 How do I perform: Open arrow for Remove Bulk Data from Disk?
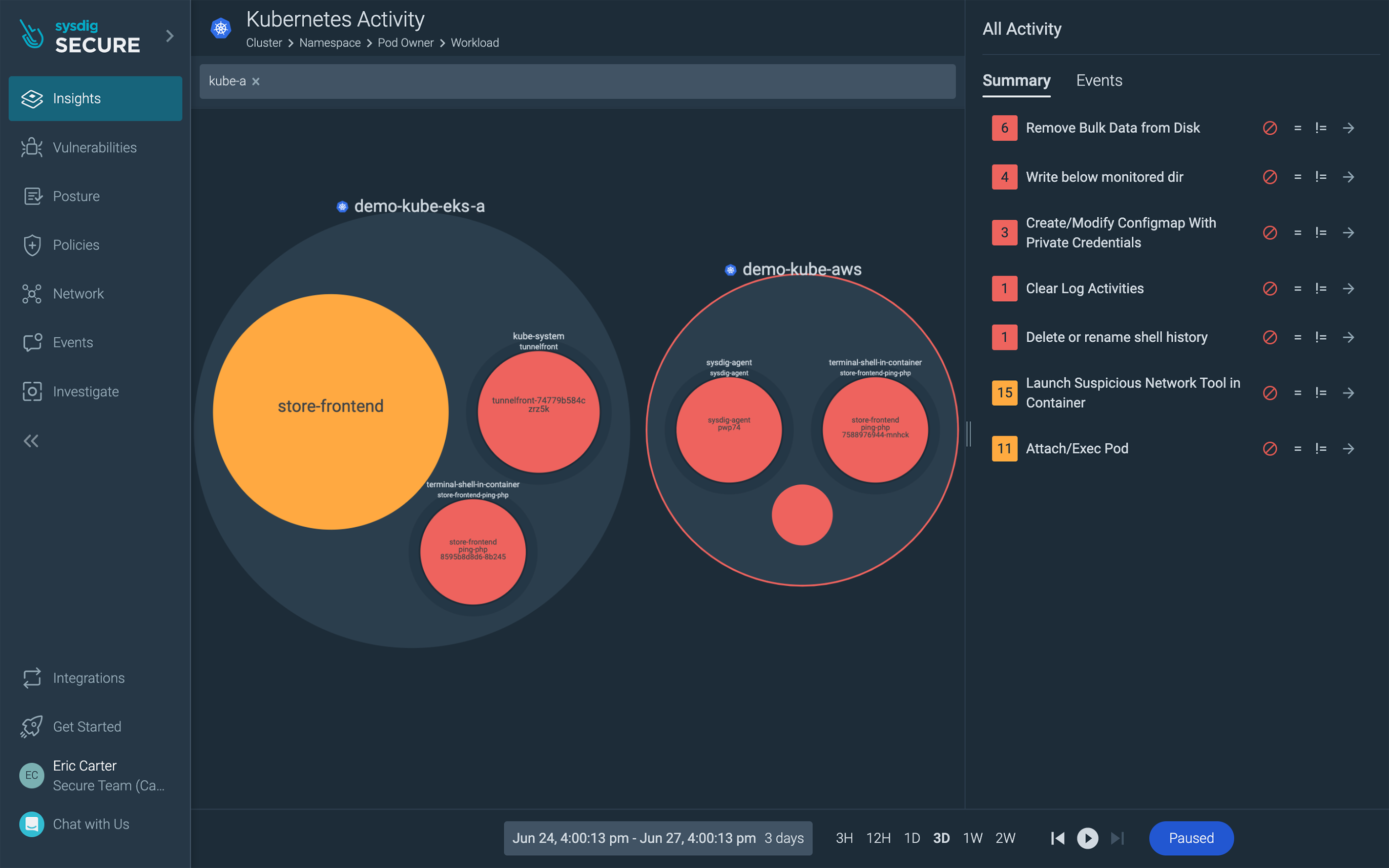pos(1349,128)
